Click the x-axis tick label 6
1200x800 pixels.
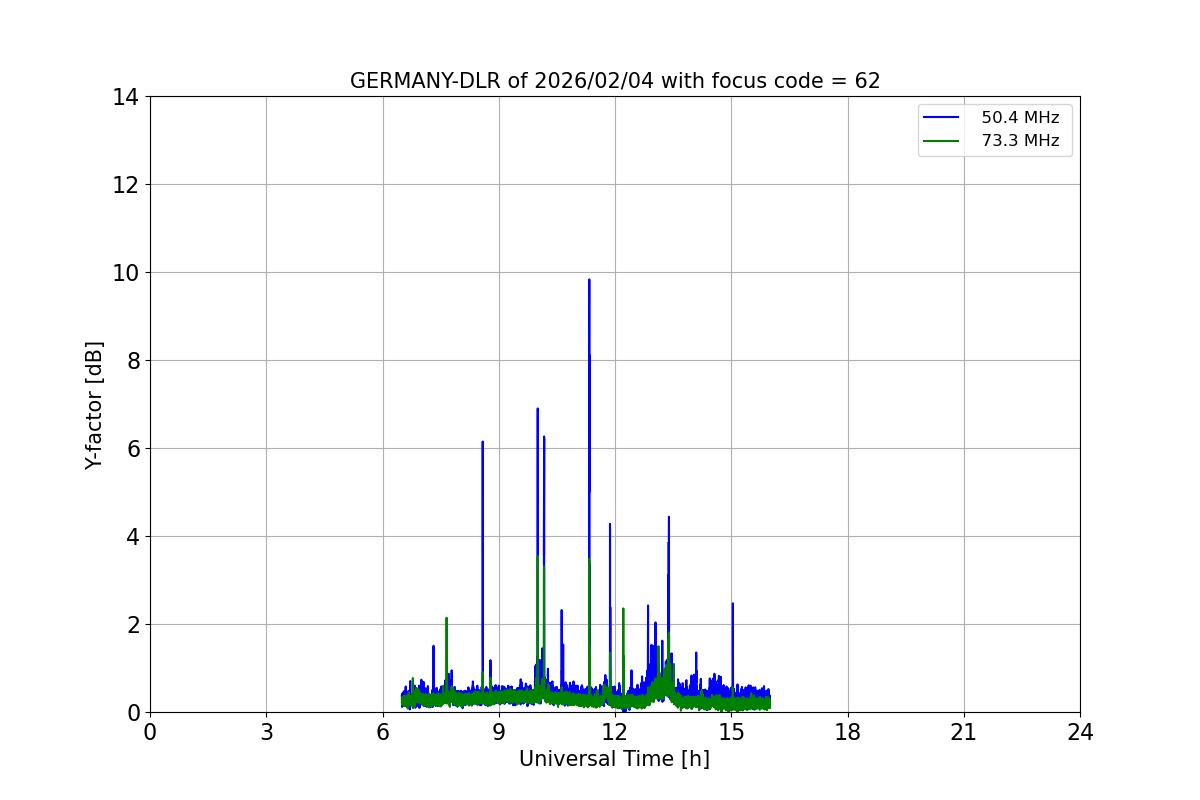tap(383, 732)
